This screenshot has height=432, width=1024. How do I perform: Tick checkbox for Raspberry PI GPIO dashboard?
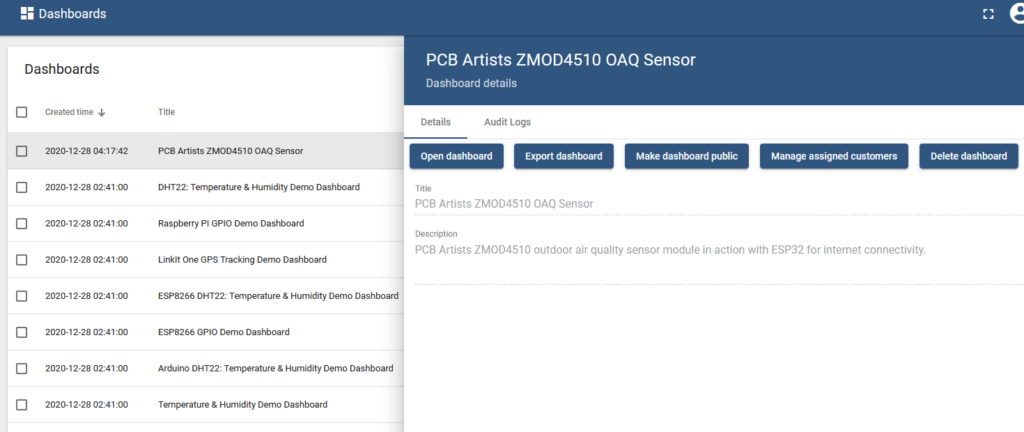point(22,223)
